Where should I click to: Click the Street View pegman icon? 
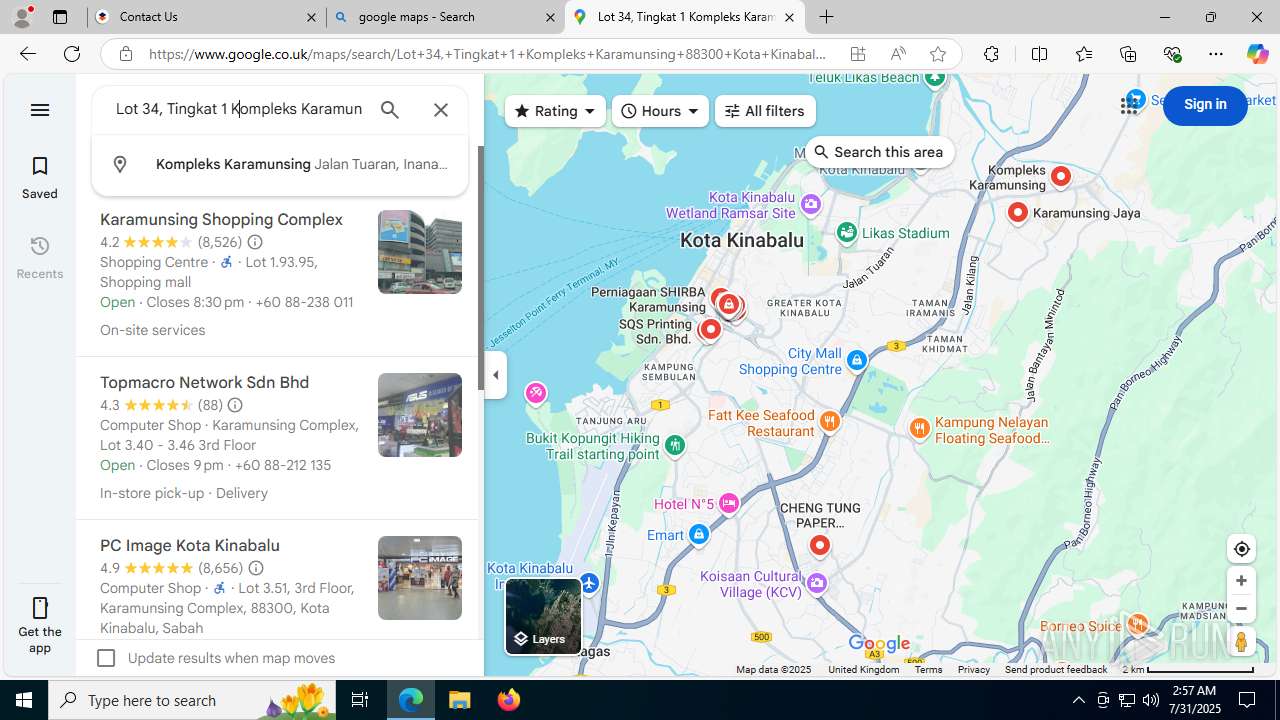coord(1241,642)
